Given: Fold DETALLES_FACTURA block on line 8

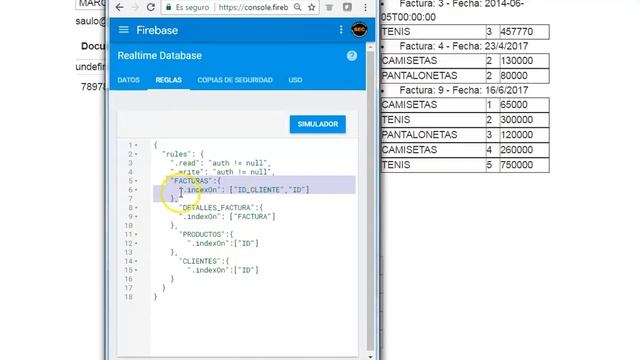Looking at the screenshot, I should 136,208.
